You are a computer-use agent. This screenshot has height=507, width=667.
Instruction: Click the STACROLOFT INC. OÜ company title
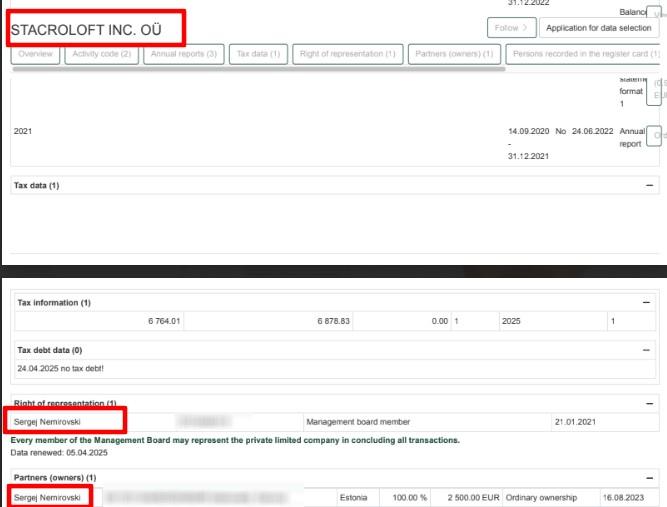(86, 30)
